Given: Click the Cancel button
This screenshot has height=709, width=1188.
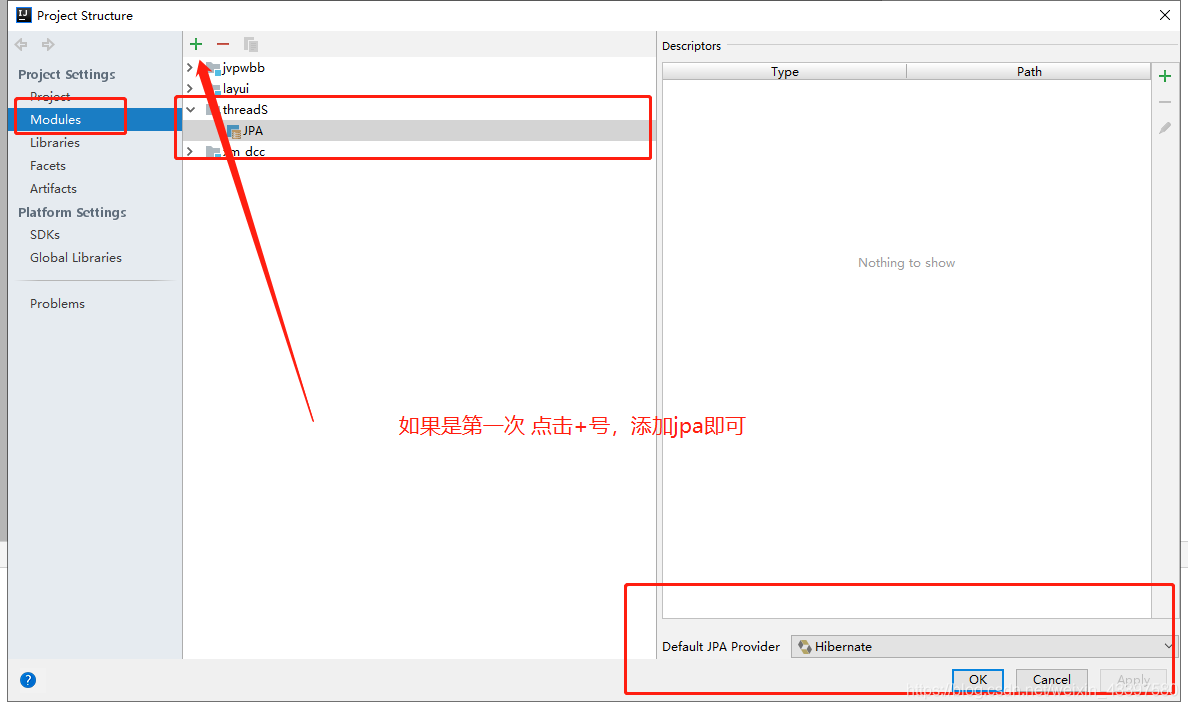Looking at the screenshot, I should [x=1052, y=679].
